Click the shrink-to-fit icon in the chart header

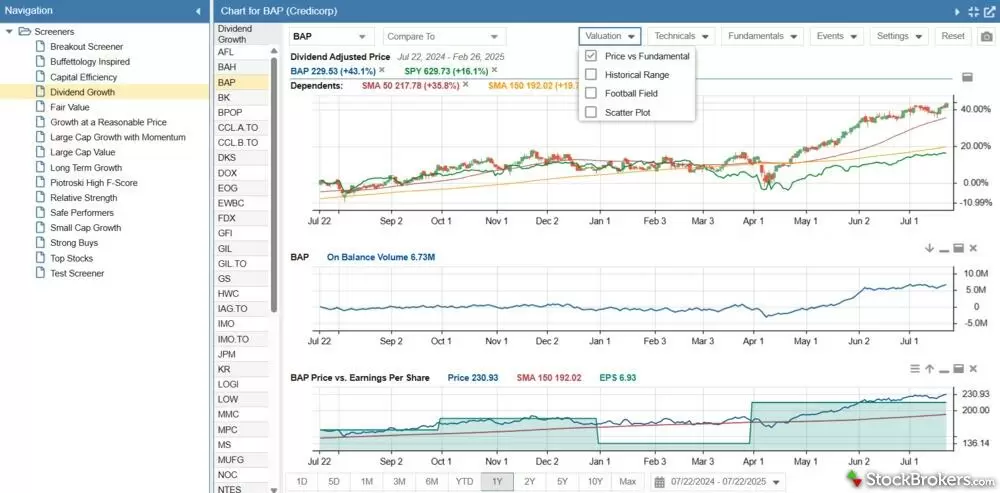(973, 11)
